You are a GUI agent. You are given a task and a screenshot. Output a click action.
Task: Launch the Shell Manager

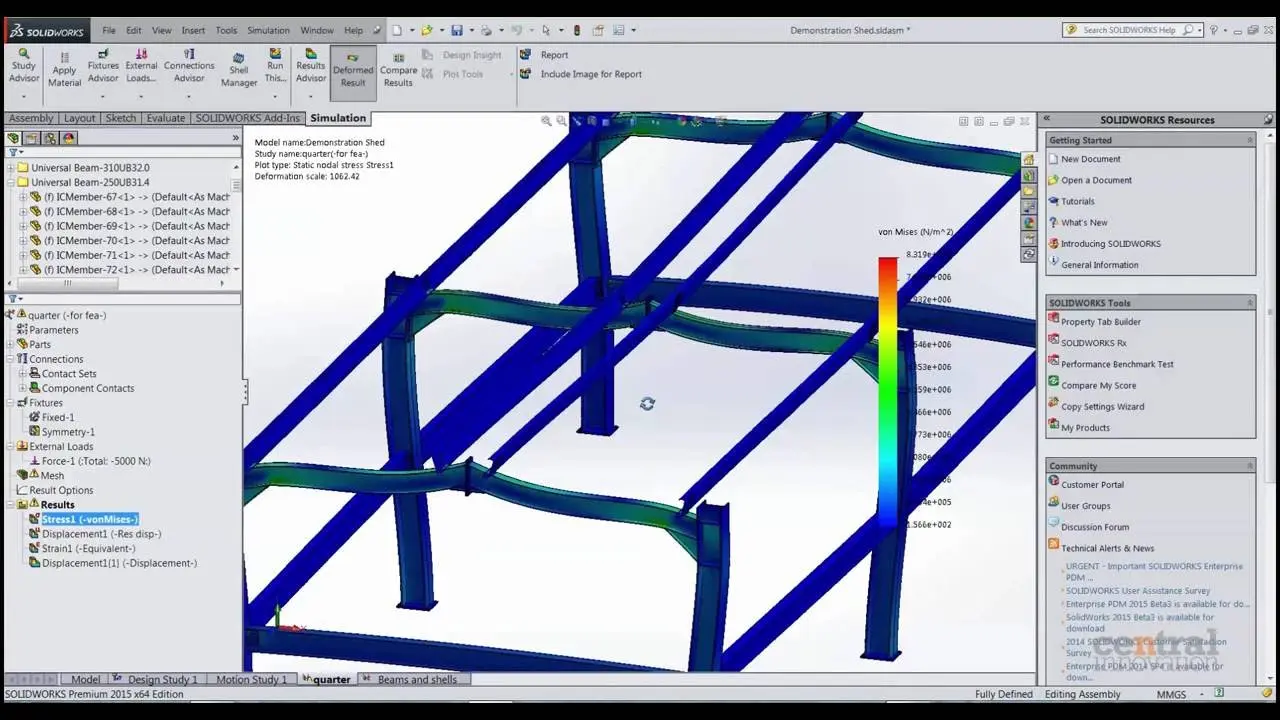pyautogui.click(x=239, y=70)
